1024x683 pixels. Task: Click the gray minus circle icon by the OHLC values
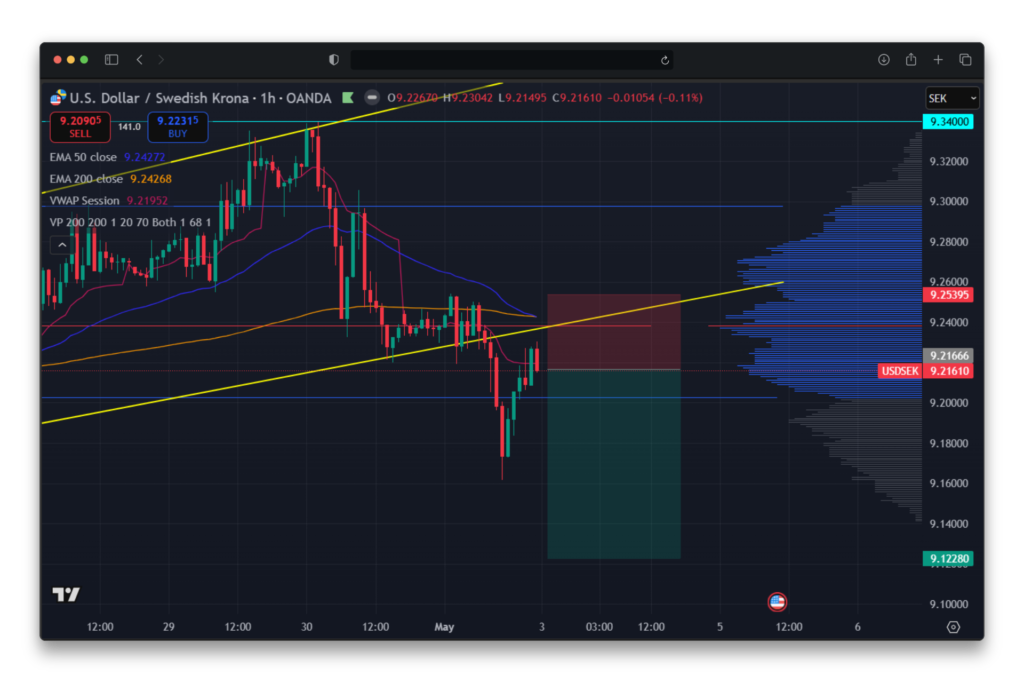point(372,97)
